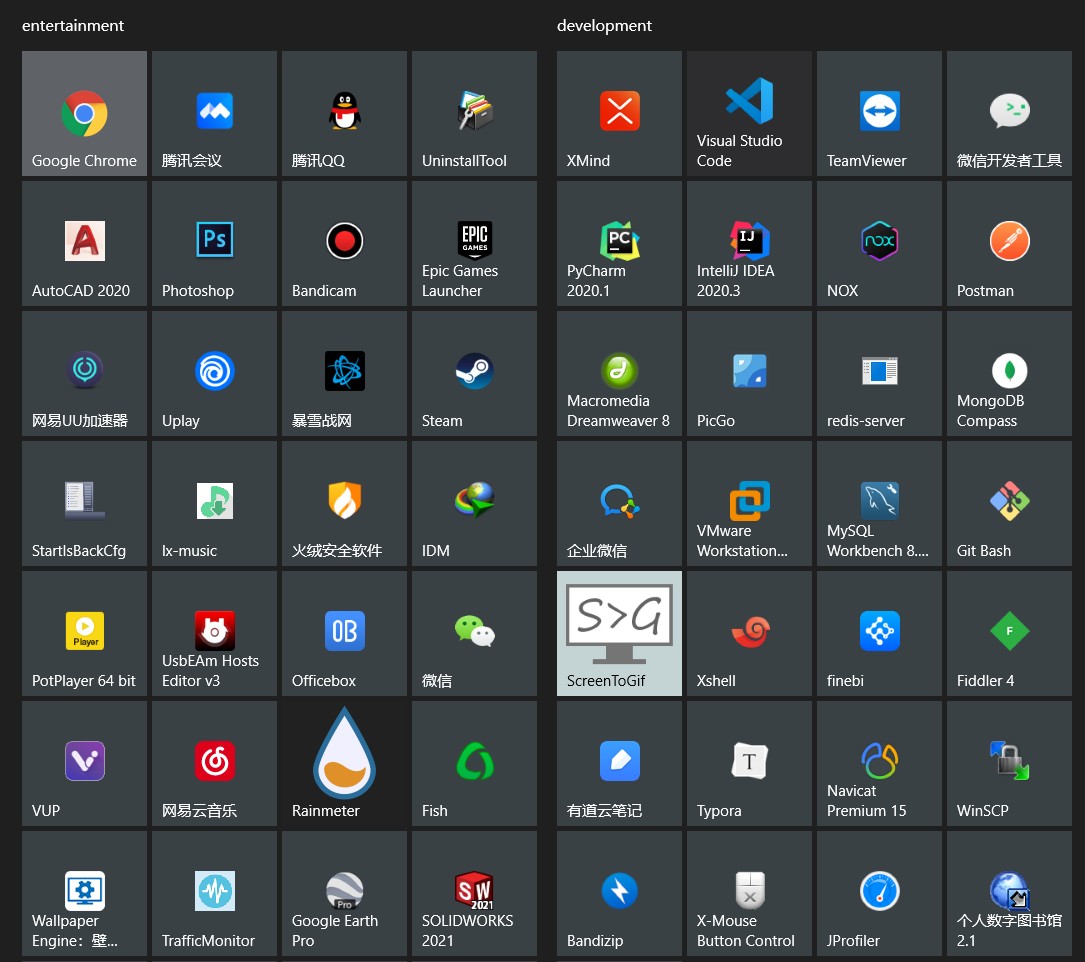Click the entertainment group header

(73, 26)
